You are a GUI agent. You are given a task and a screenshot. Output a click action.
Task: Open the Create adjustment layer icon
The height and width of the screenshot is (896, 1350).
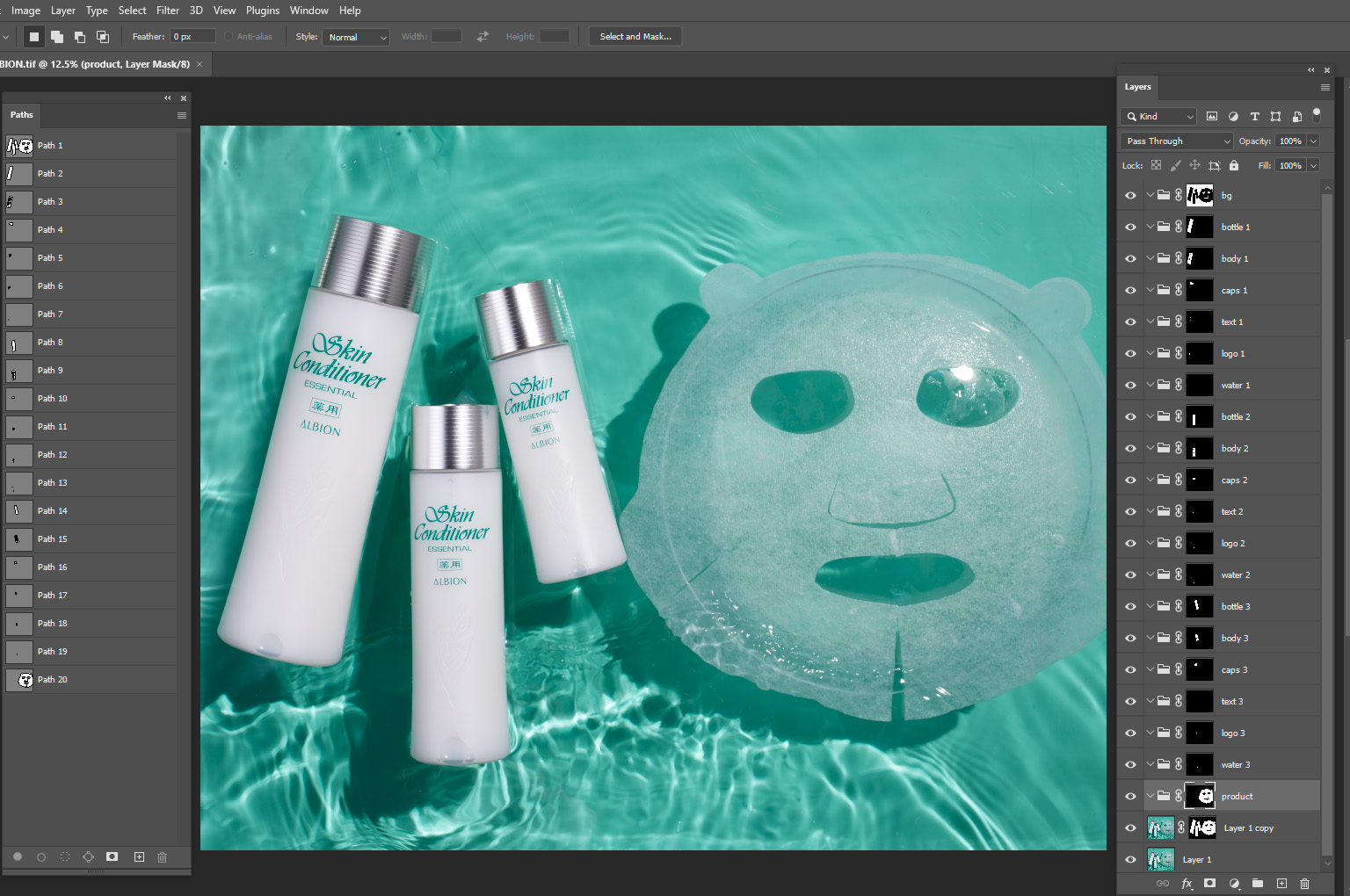pos(1234,883)
